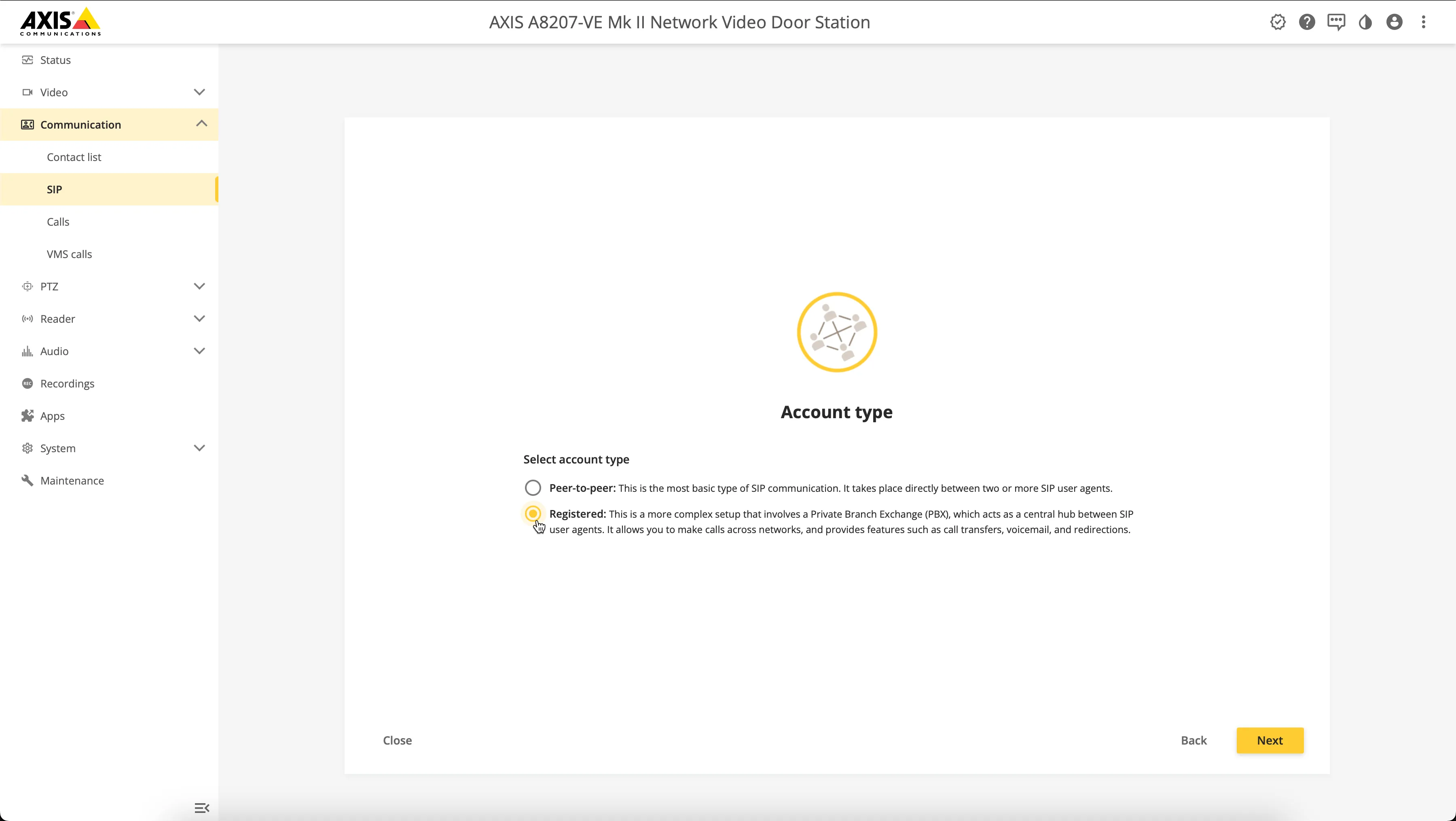Collapse the sidebar using bottom menu icon
The height and width of the screenshot is (821, 1456).
click(x=202, y=808)
